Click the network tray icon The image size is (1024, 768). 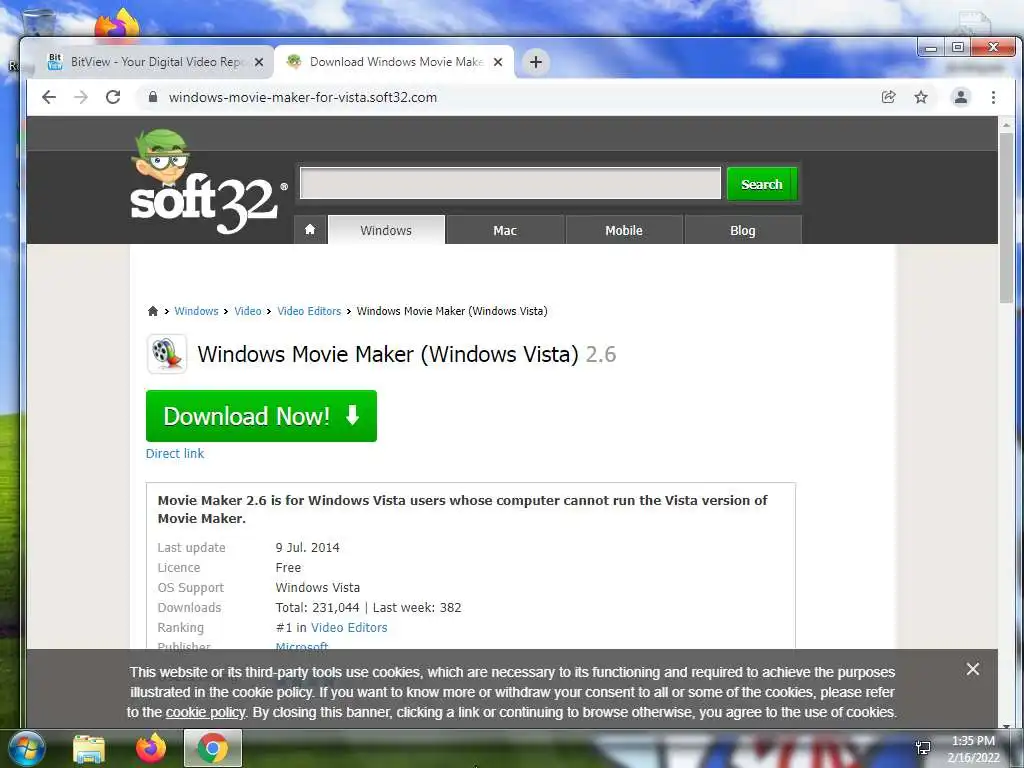(x=923, y=748)
